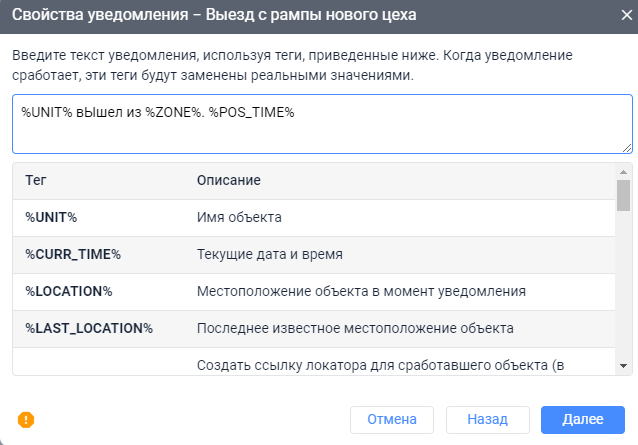Select the "Местоположение объекта в момент уведомления" description
This screenshot has width=638, height=445.
(x=361, y=291)
